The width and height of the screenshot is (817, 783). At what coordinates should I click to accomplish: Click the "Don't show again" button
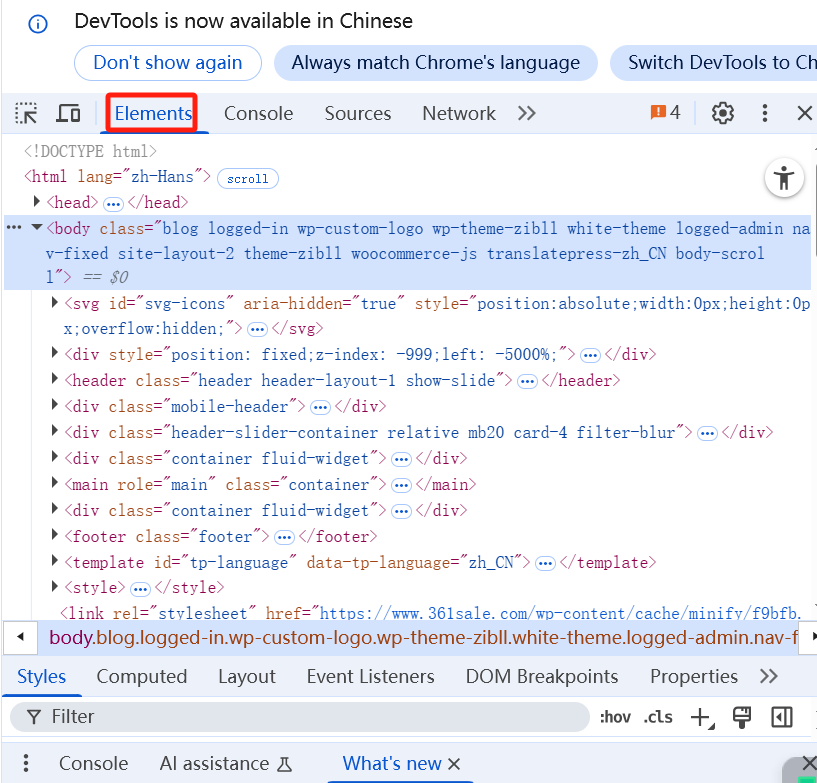(x=167, y=63)
